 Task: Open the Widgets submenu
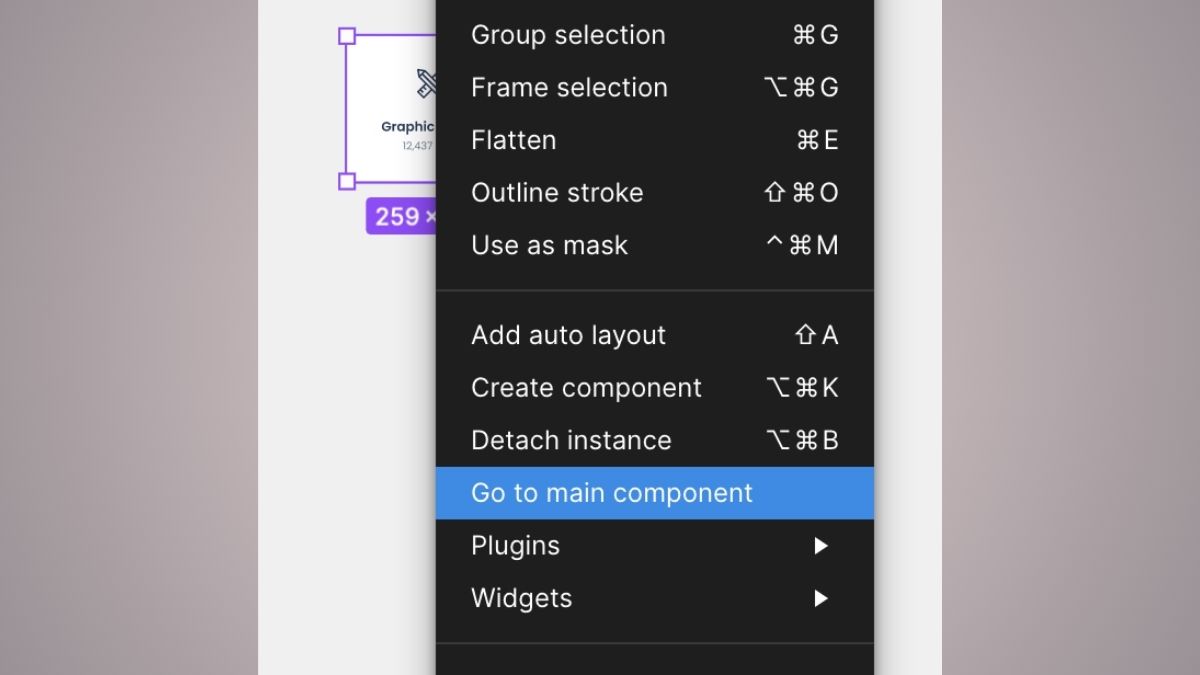[521, 597]
